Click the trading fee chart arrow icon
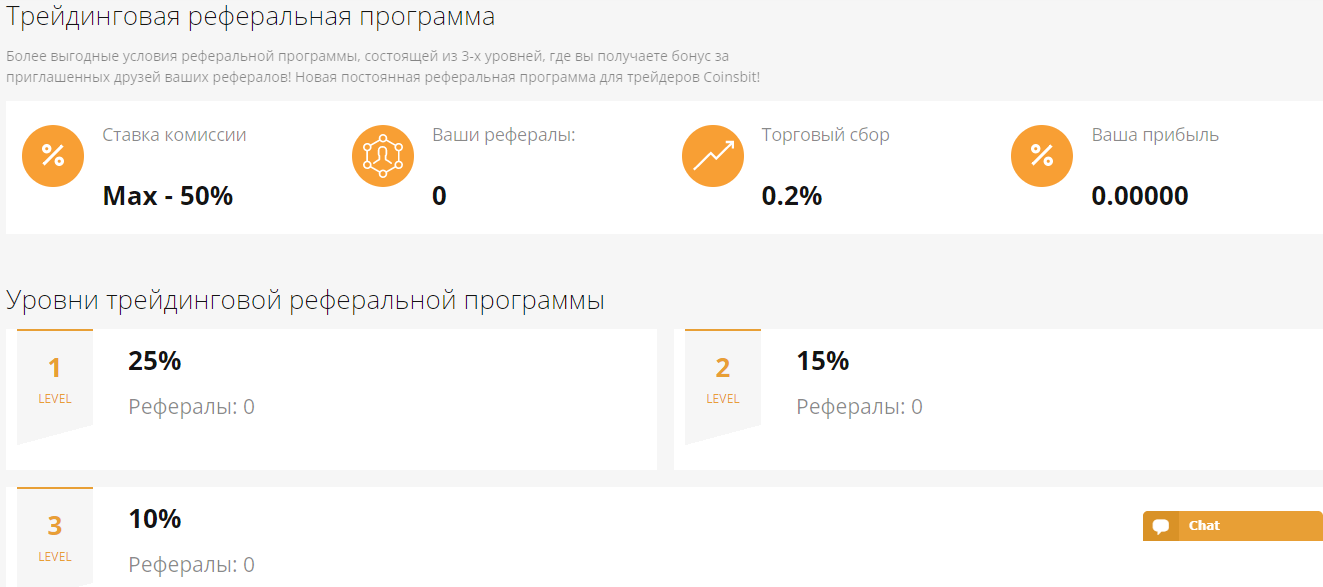 [x=712, y=156]
